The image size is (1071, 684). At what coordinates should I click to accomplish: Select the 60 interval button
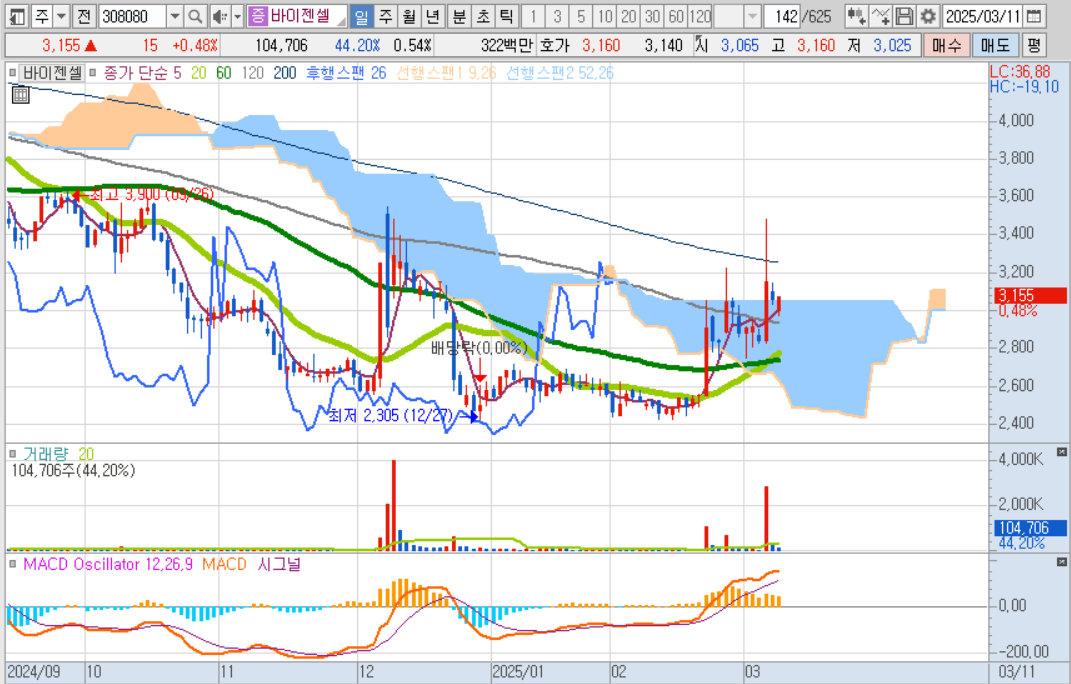click(676, 16)
